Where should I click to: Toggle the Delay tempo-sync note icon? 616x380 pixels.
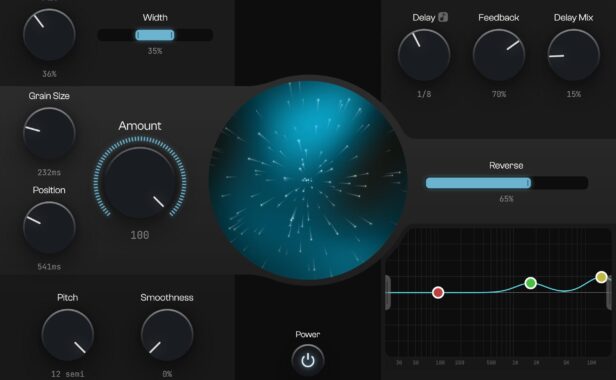pyautogui.click(x=443, y=17)
